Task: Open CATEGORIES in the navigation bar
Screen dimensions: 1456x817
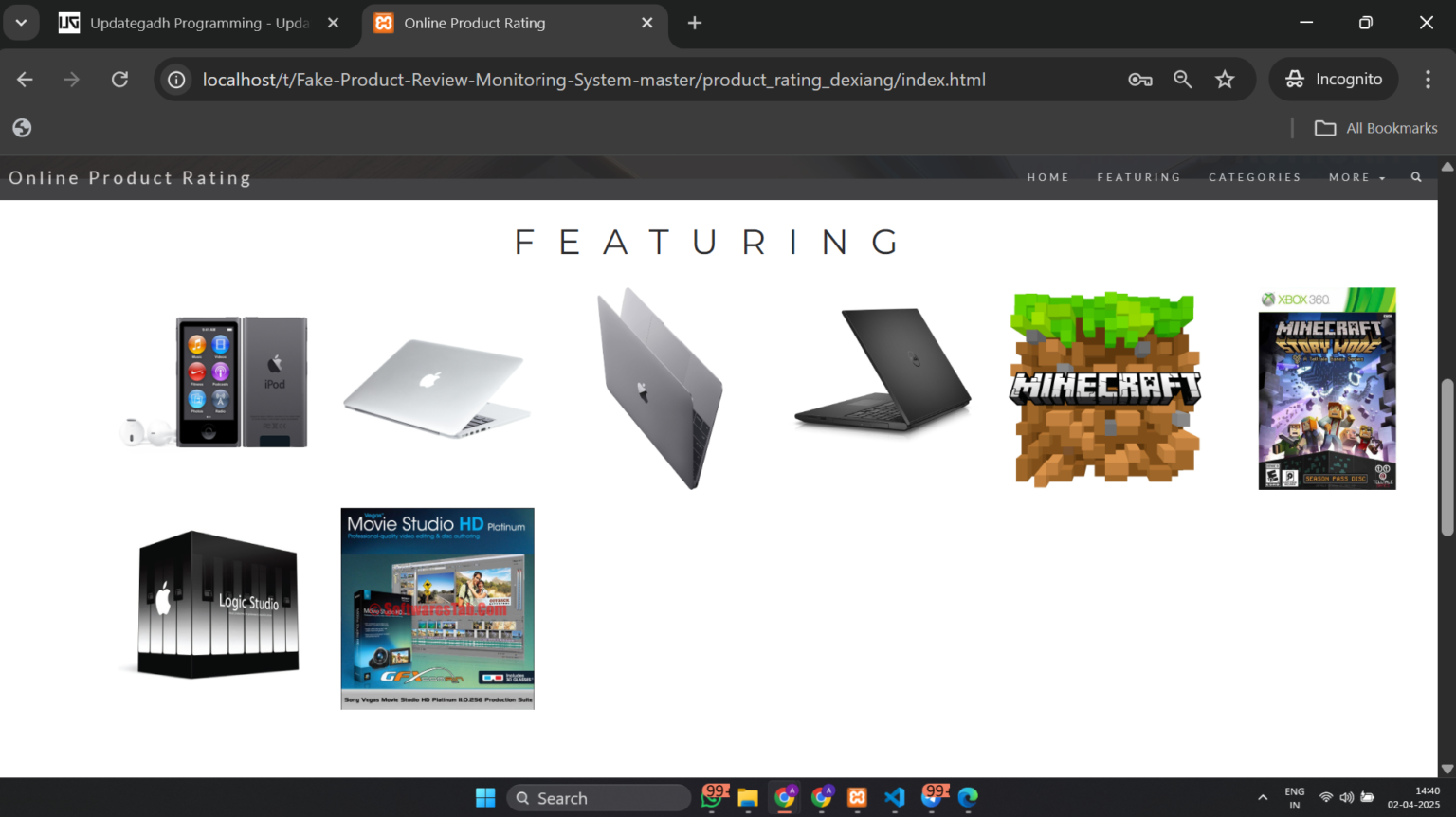Action: (x=1254, y=177)
